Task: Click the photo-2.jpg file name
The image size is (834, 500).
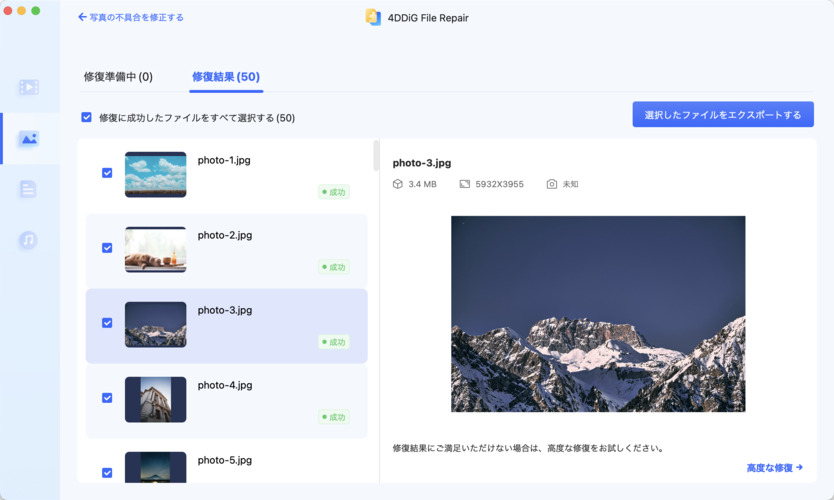Action: 224,235
